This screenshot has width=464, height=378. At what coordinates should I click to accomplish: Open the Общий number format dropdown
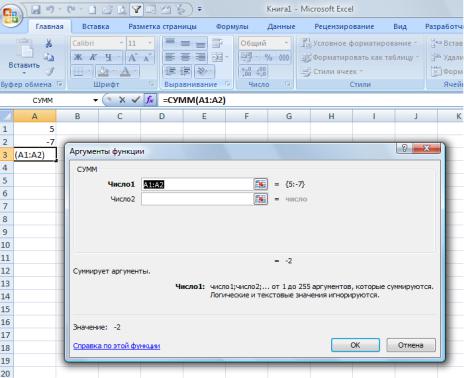tap(286, 43)
